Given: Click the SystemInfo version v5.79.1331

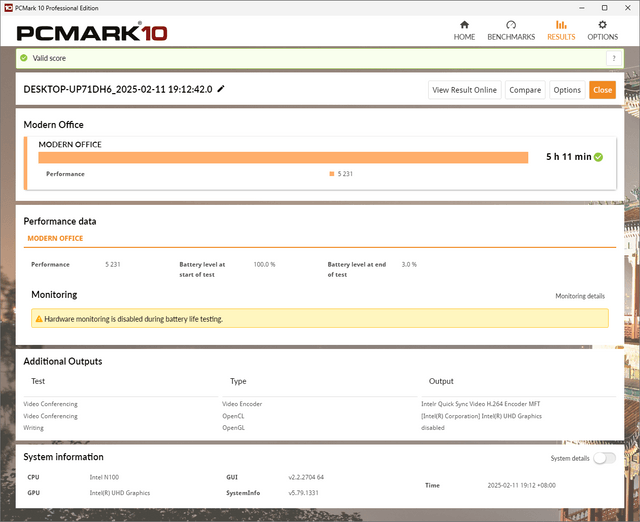Looking at the screenshot, I should pos(303,493).
